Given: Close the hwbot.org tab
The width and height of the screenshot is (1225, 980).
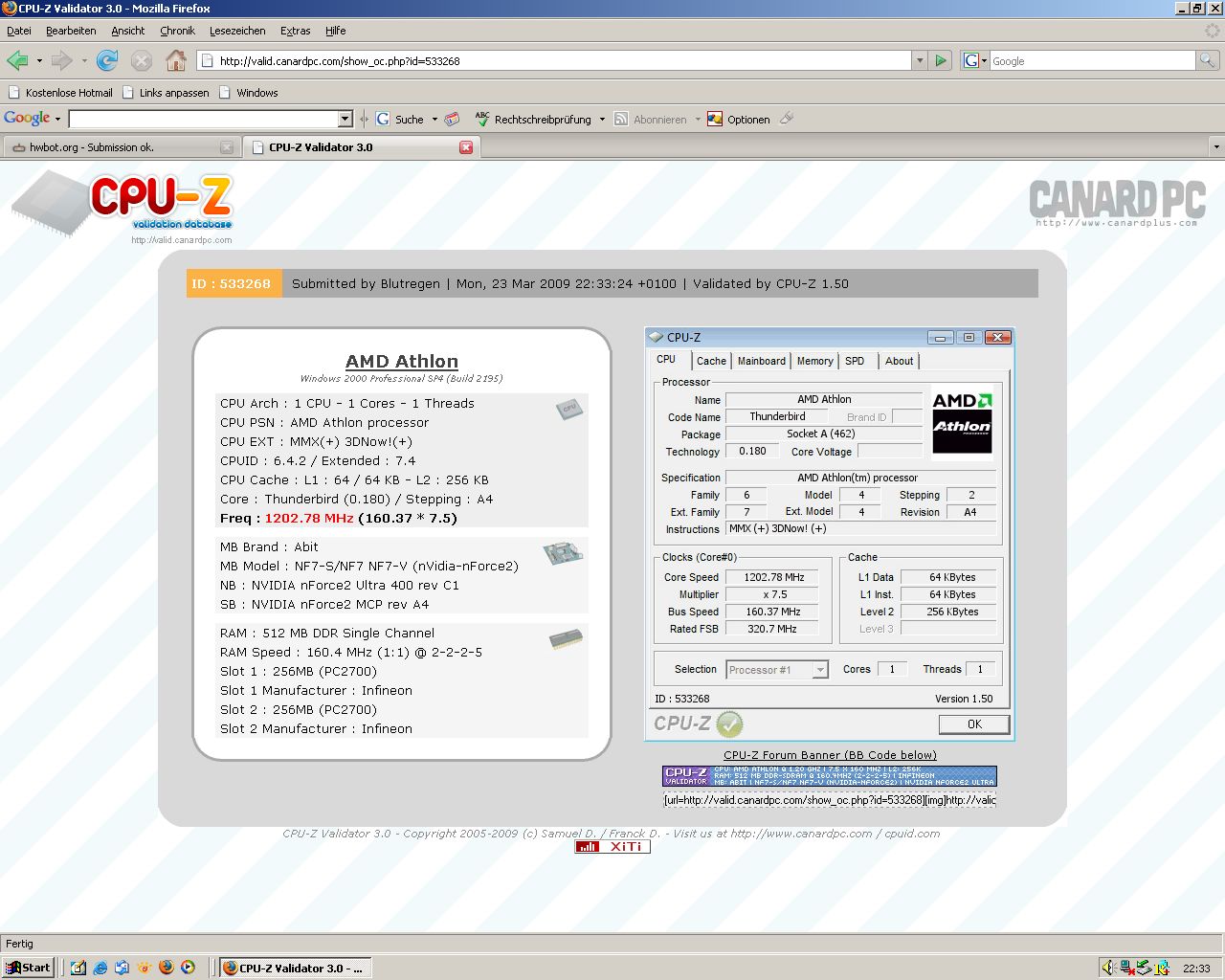Looking at the screenshot, I should click(x=227, y=147).
